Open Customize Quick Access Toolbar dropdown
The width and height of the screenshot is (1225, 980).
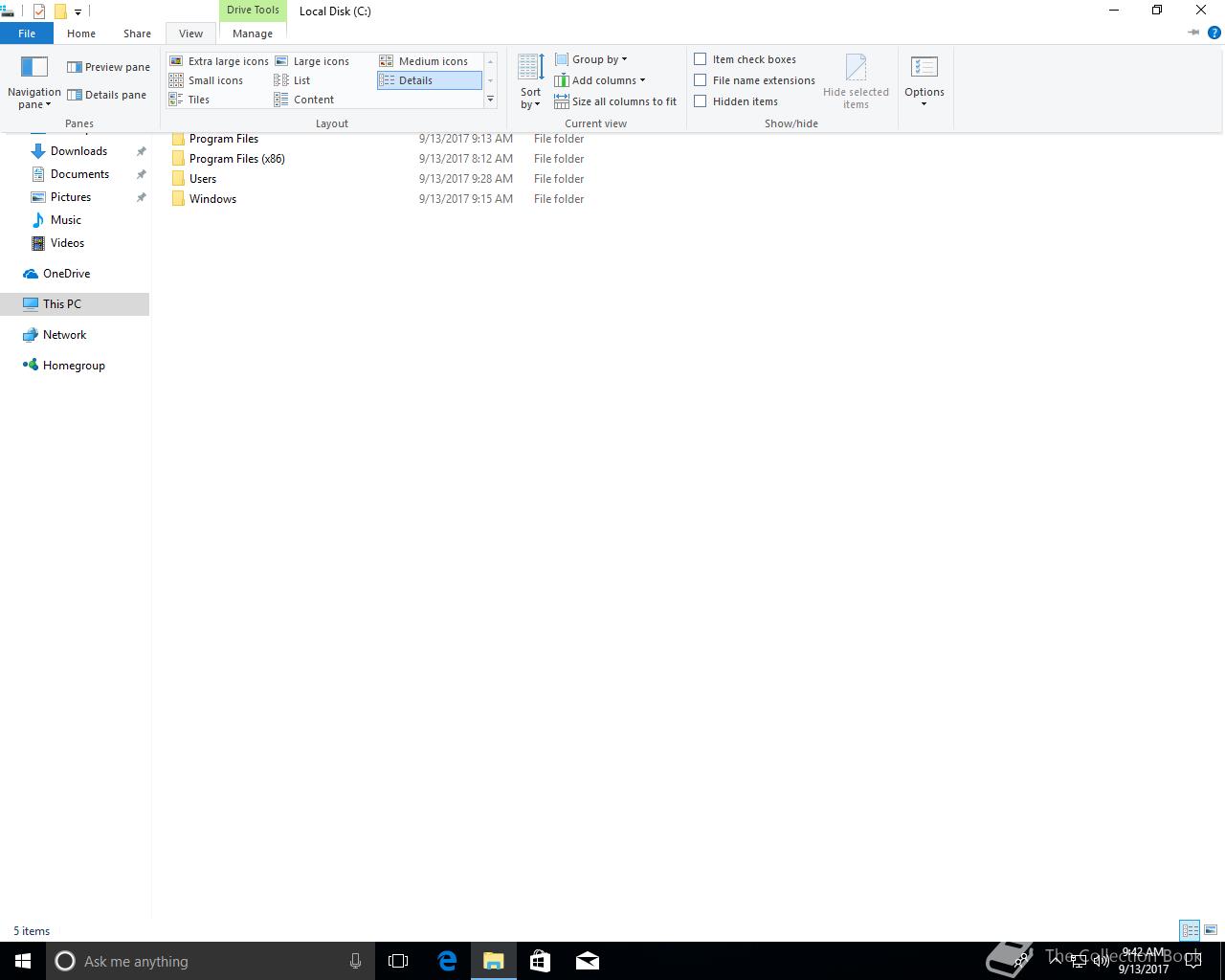(78, 12)
